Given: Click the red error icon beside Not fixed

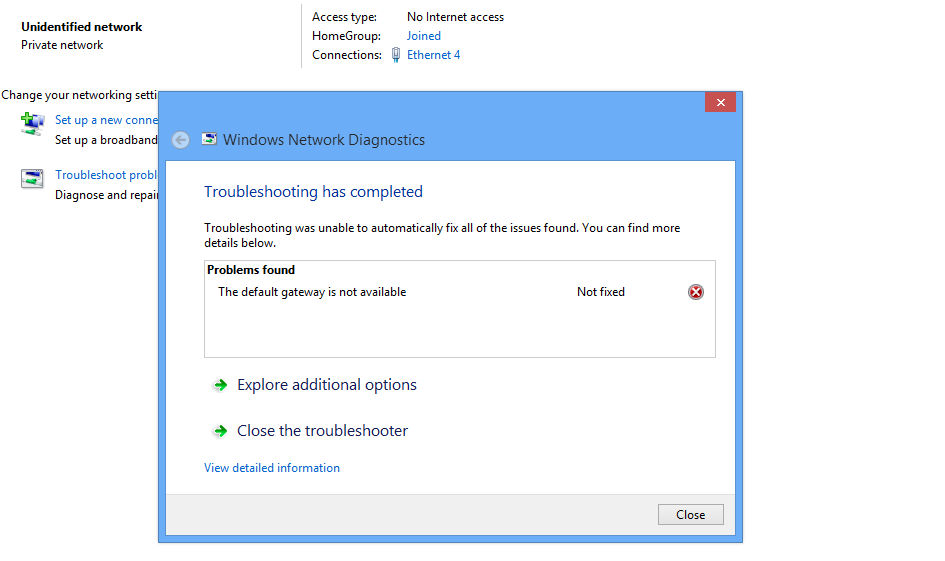Looking at the screenshot, I should coord(696,292).
